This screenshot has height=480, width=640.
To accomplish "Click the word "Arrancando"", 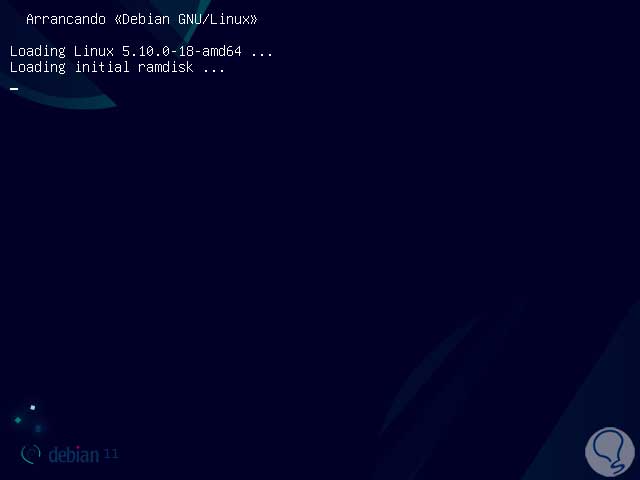I will 66,19.
